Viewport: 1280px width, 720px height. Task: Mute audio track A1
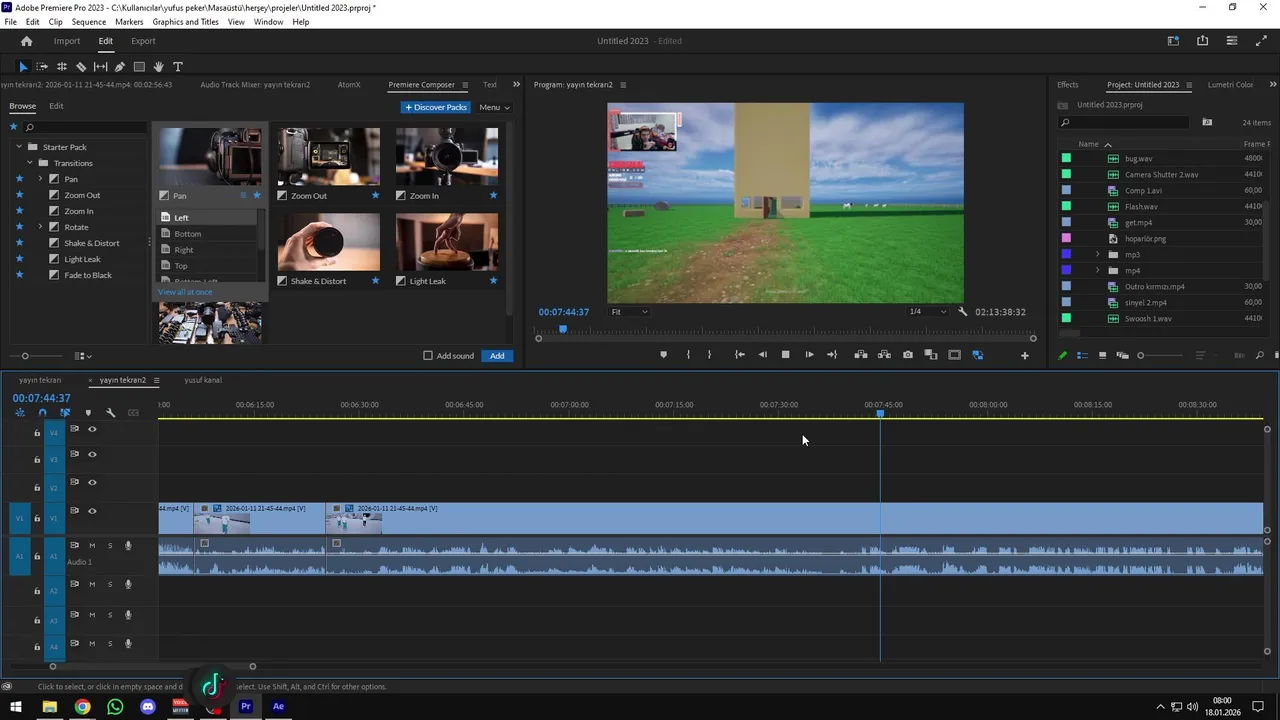tap(92, 546)
